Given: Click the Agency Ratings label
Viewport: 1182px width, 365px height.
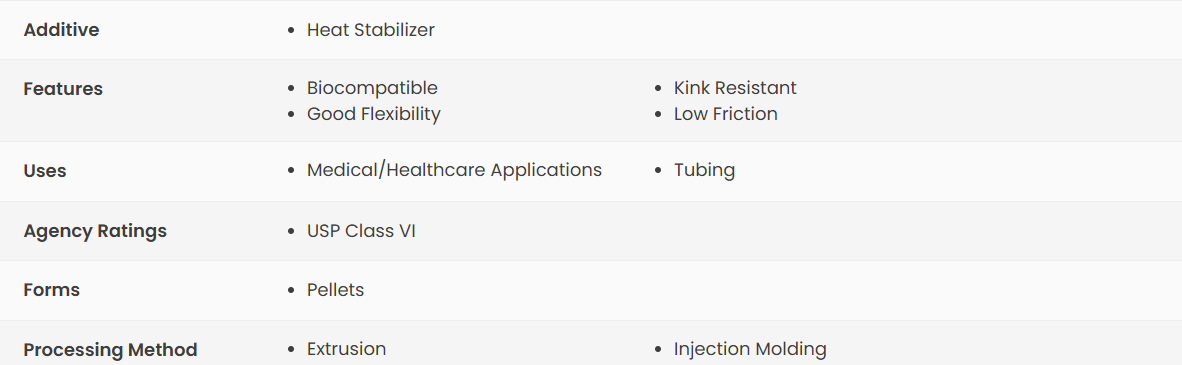Looking at the screenshot, I should 95,231.
